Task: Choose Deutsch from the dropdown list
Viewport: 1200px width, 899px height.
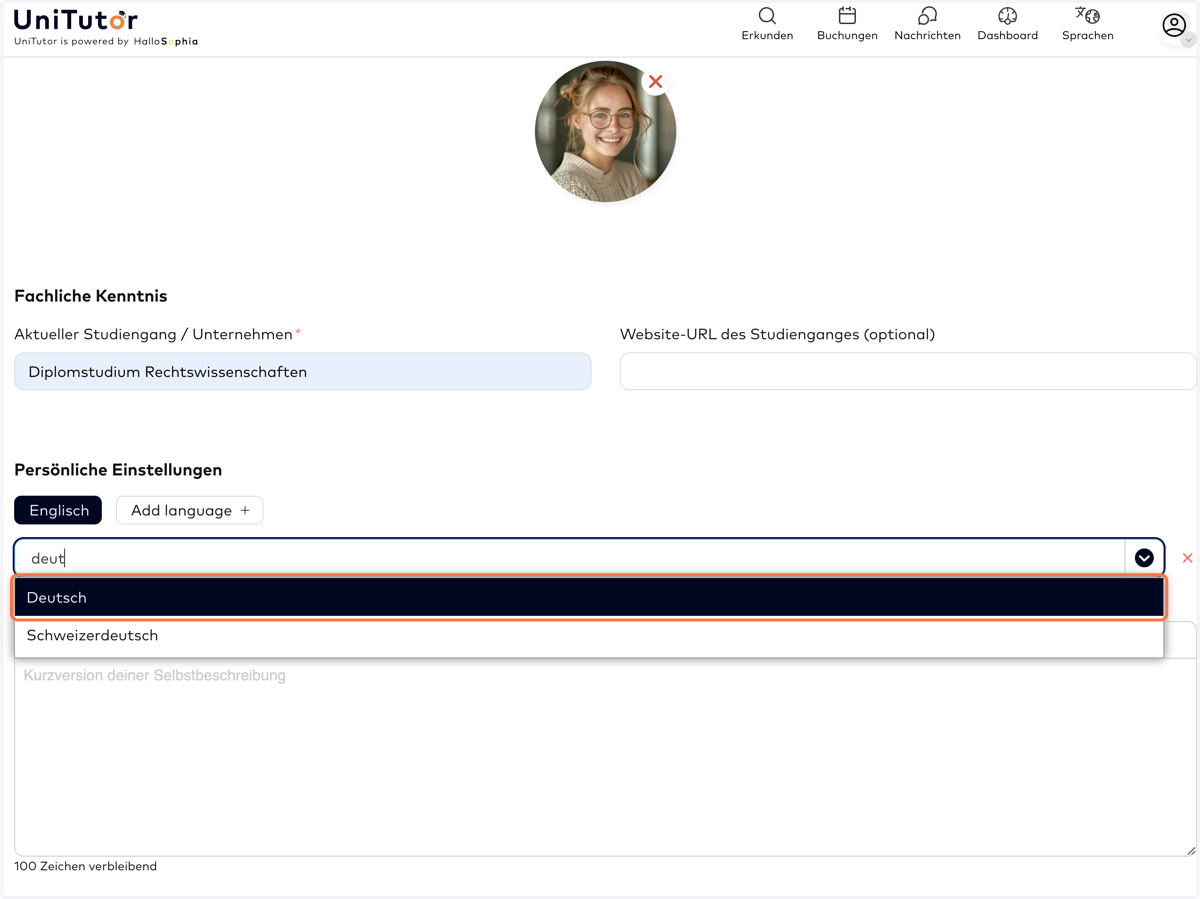Action: (589, 597)
